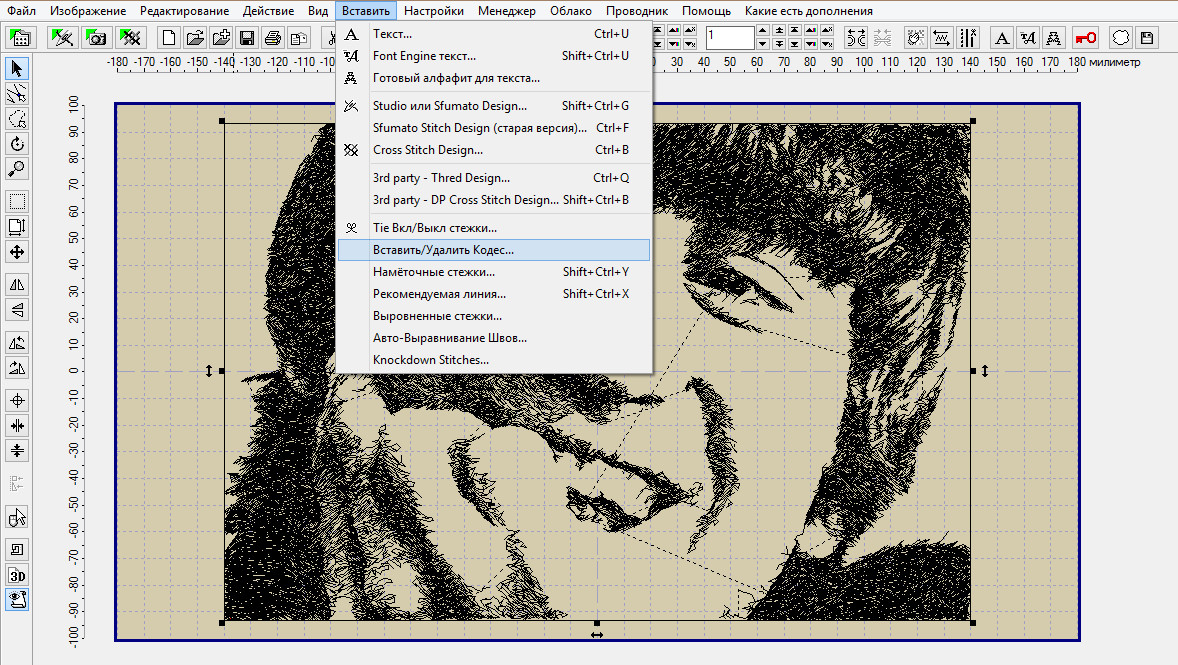1178x665 pixels.
Task: Click Авто-Выравнивание Швов entry
Action: click(449, 338)
